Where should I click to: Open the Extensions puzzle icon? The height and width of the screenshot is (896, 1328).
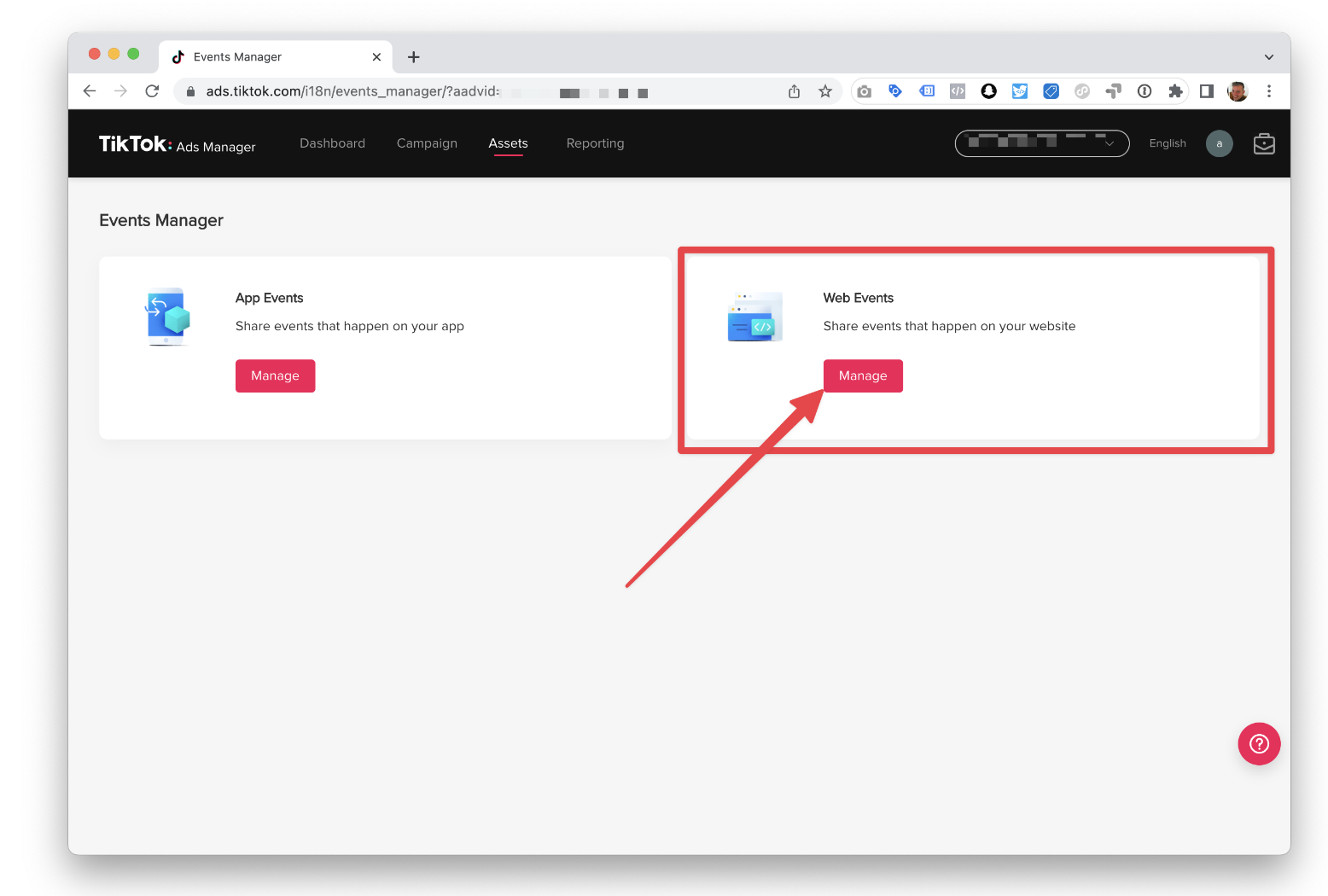[1175, 90]
